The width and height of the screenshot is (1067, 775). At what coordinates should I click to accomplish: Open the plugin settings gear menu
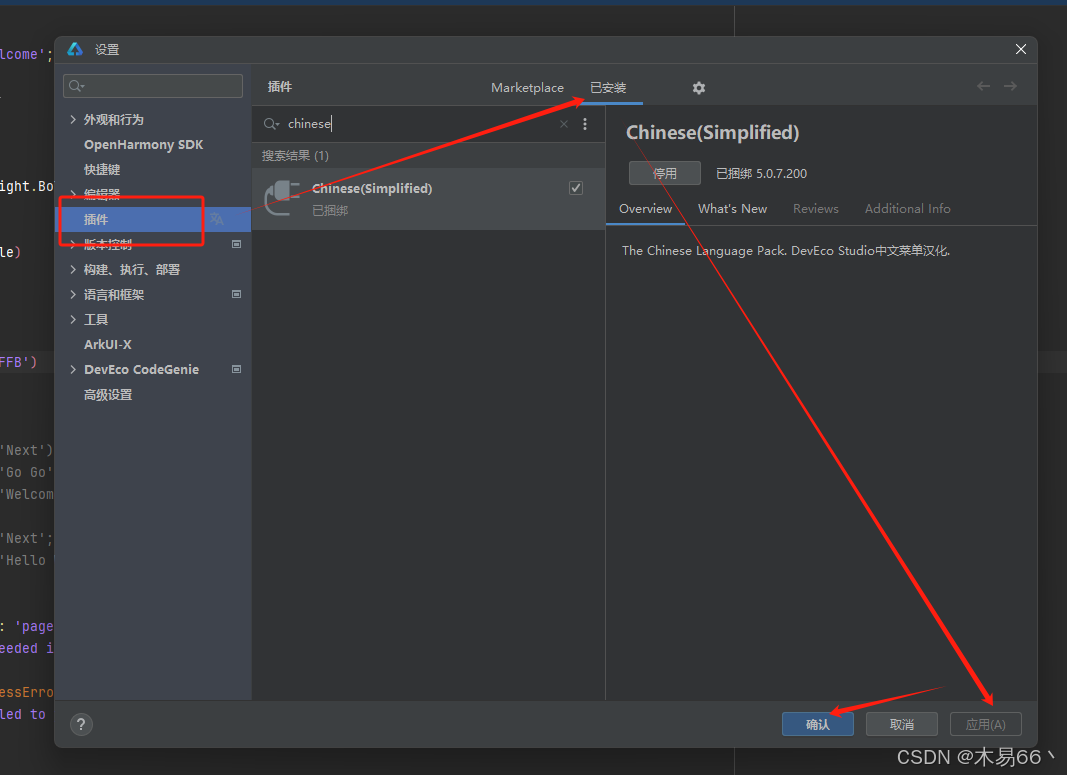click(x=698, y=88)
